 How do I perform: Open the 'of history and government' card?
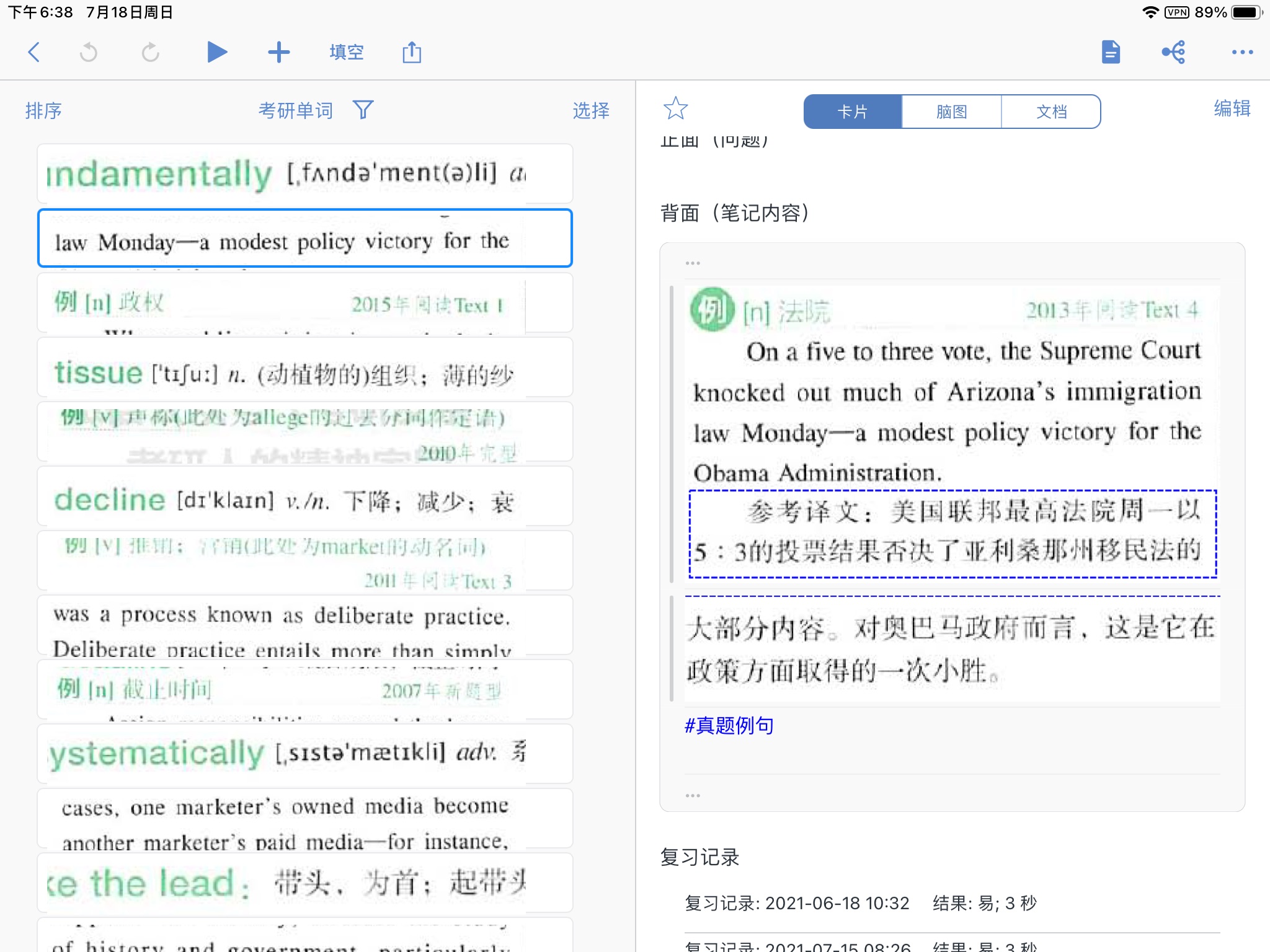click(304, 935)
